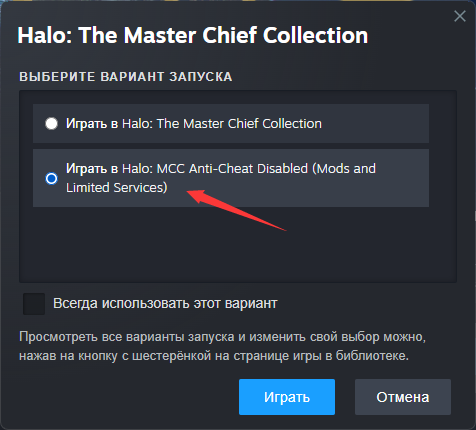Click the Просмотреть все варианты запуска help text
The image size is (476, 430).
click(222, 346)
